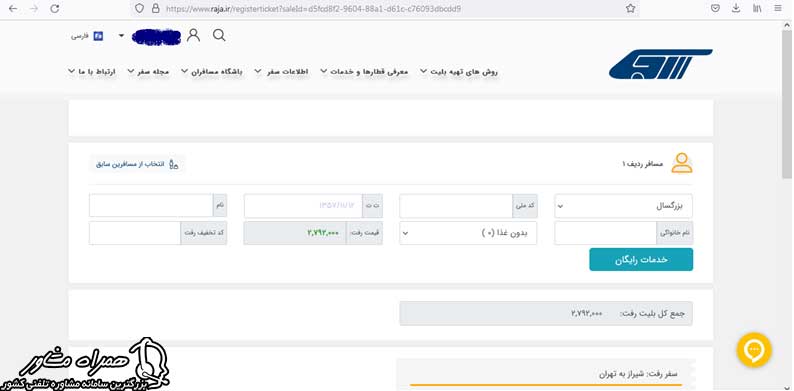The width and height of the screenshot is (794, 391).
Task: Open the اطلاعات سفر menu
Action: pos(281,72)
